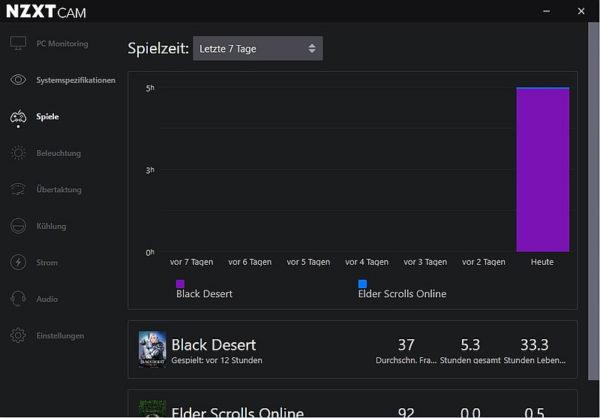600x418 pixels.
Task: Click the Elder Scrolls Online cover thumbnail
Action: tap(152, 409)
